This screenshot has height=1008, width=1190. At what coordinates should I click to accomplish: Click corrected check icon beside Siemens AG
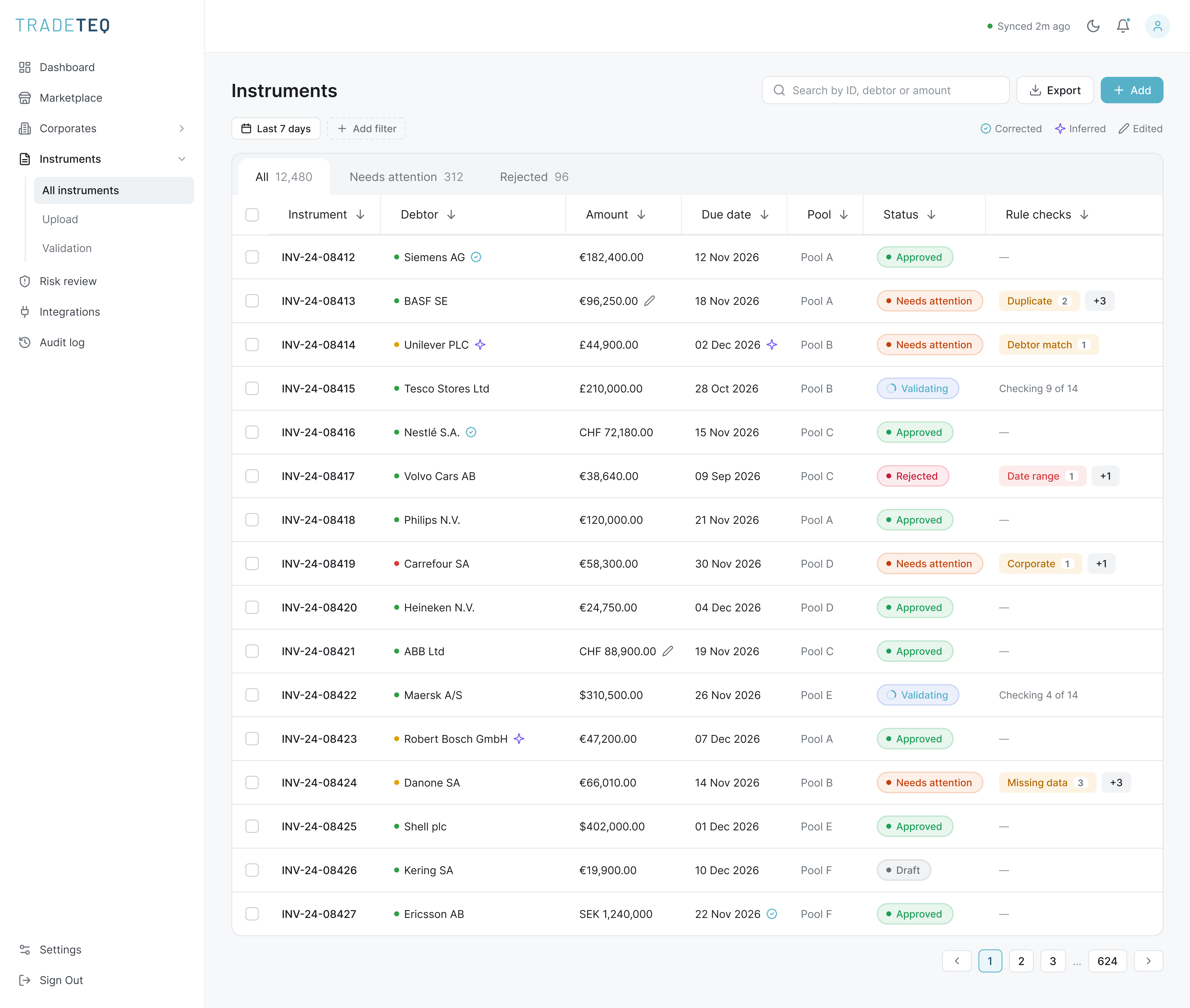pos(476,257)
